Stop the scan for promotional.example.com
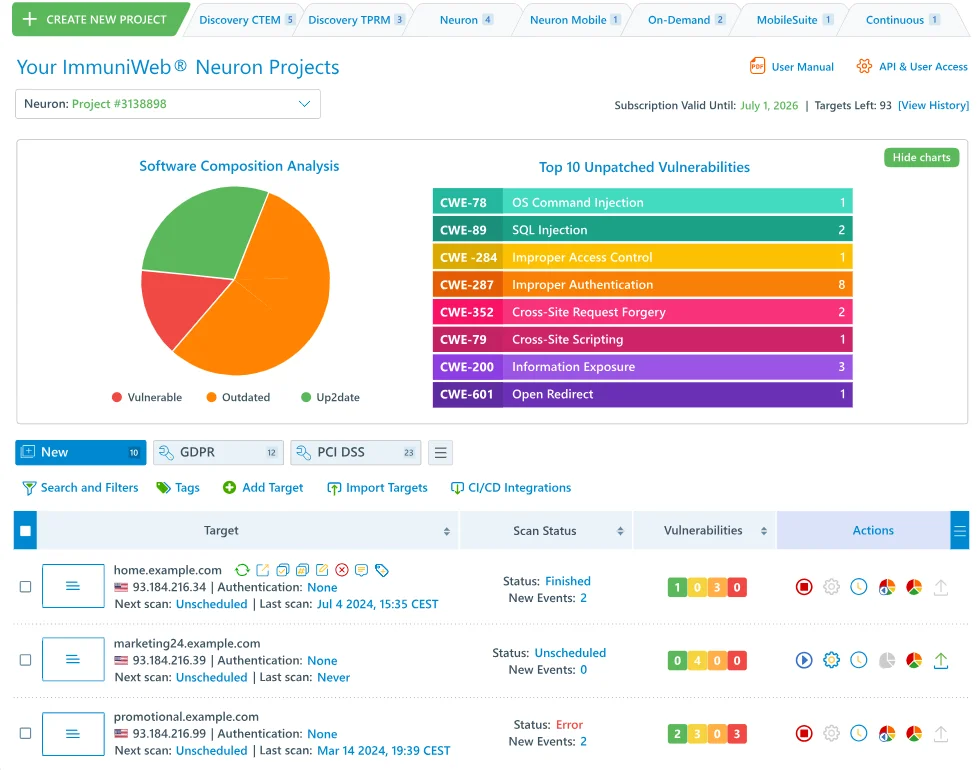This screenshot has width=979, height=770. (x=804, y=733)
